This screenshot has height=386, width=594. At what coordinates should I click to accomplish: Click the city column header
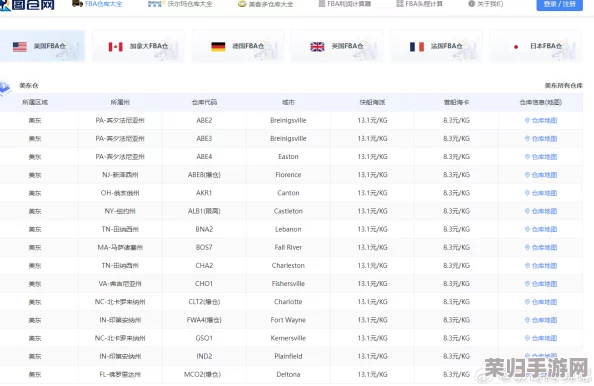click(x=288, y=102)
